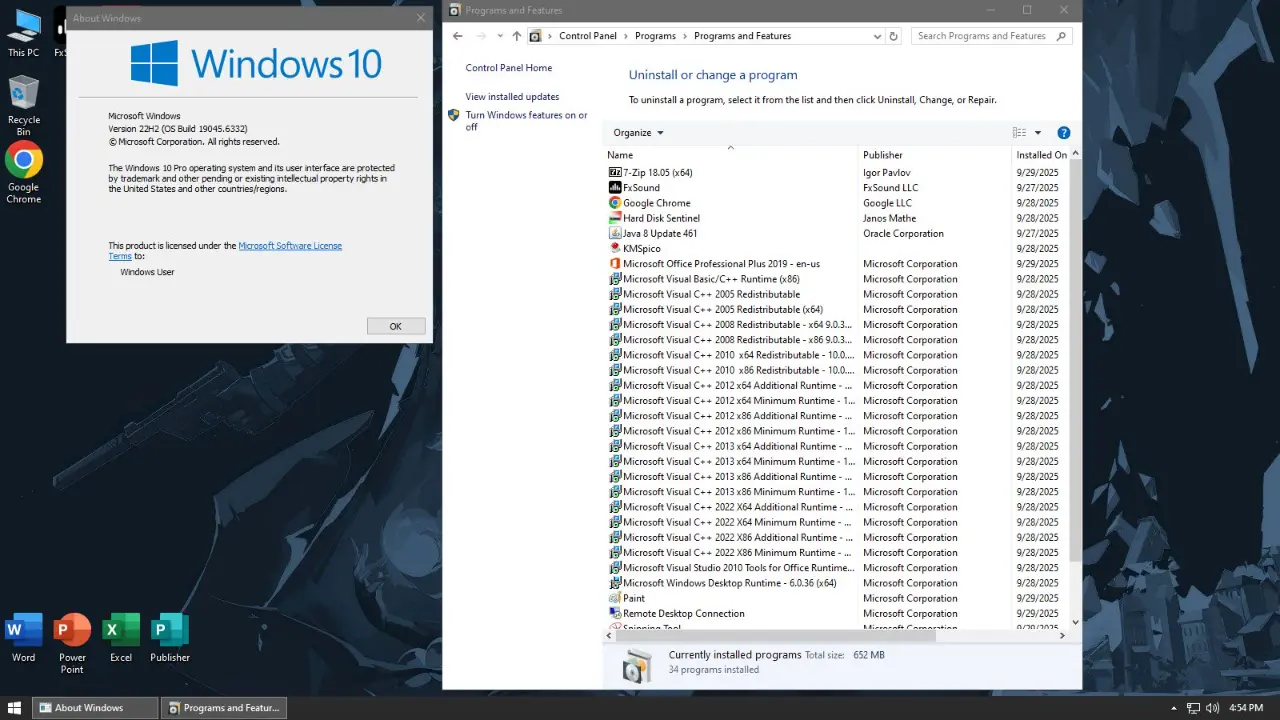Select Microsoft Visual C++ 2005 Redistributable (x64)
The image size is (1280, 720).
click(x=836, y=309)
